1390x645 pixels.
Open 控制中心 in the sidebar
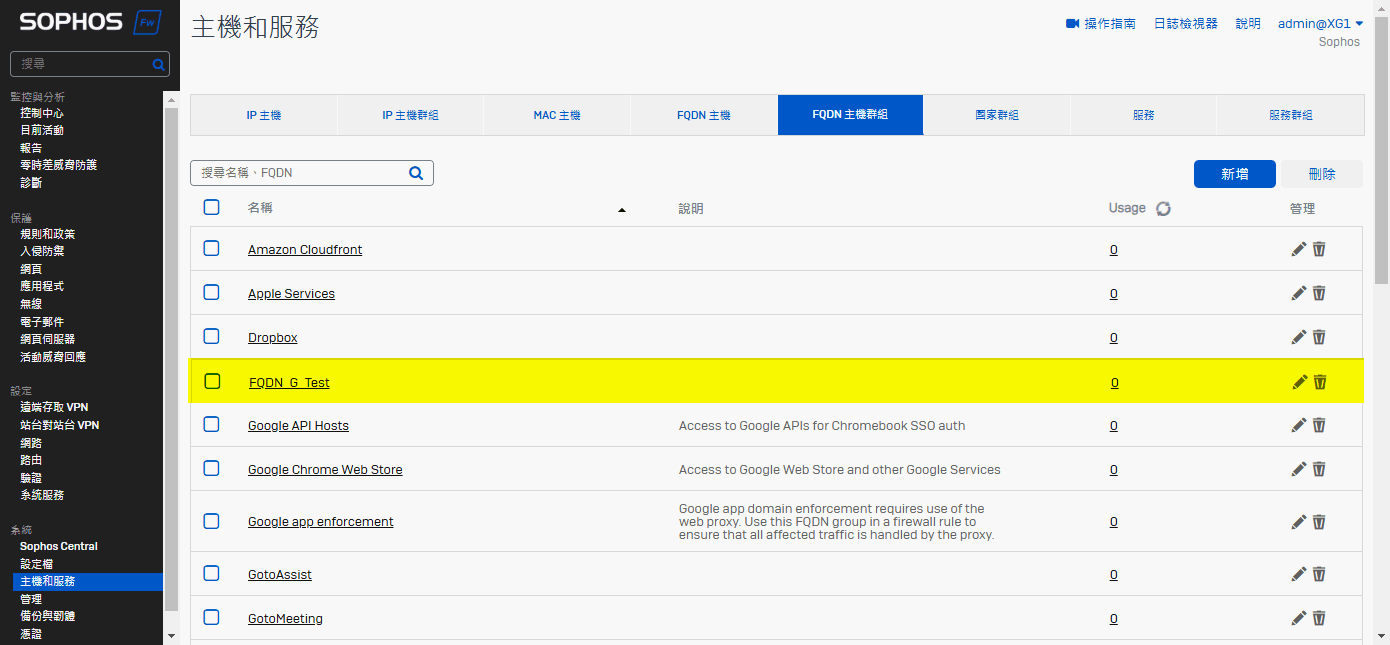click(42, 113)
